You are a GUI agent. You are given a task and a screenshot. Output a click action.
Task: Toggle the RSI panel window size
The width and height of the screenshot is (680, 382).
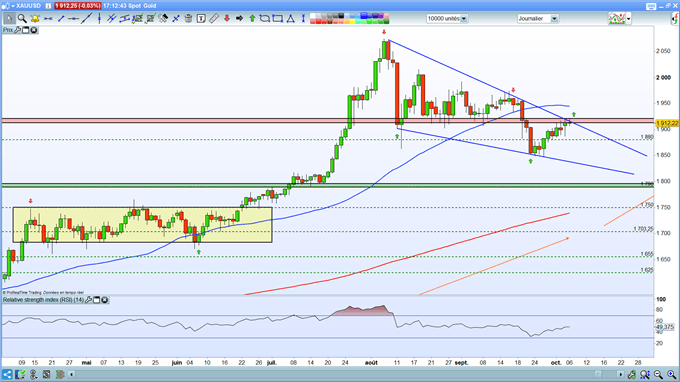point(97,300)
